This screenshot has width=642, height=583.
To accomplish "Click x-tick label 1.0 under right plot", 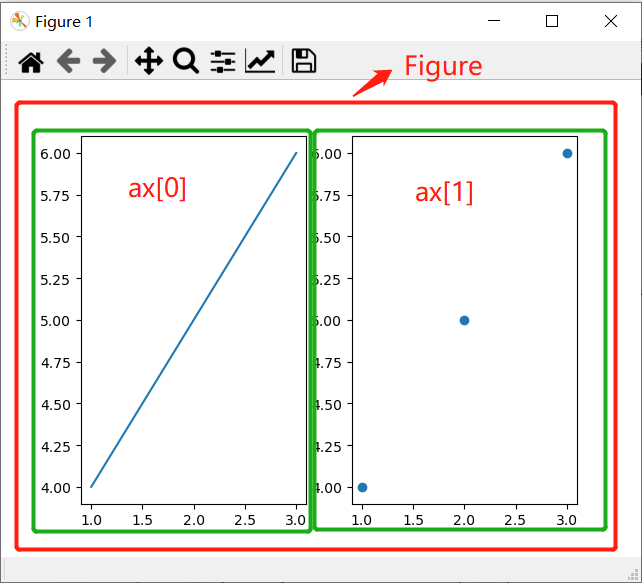I will (362, 520).
